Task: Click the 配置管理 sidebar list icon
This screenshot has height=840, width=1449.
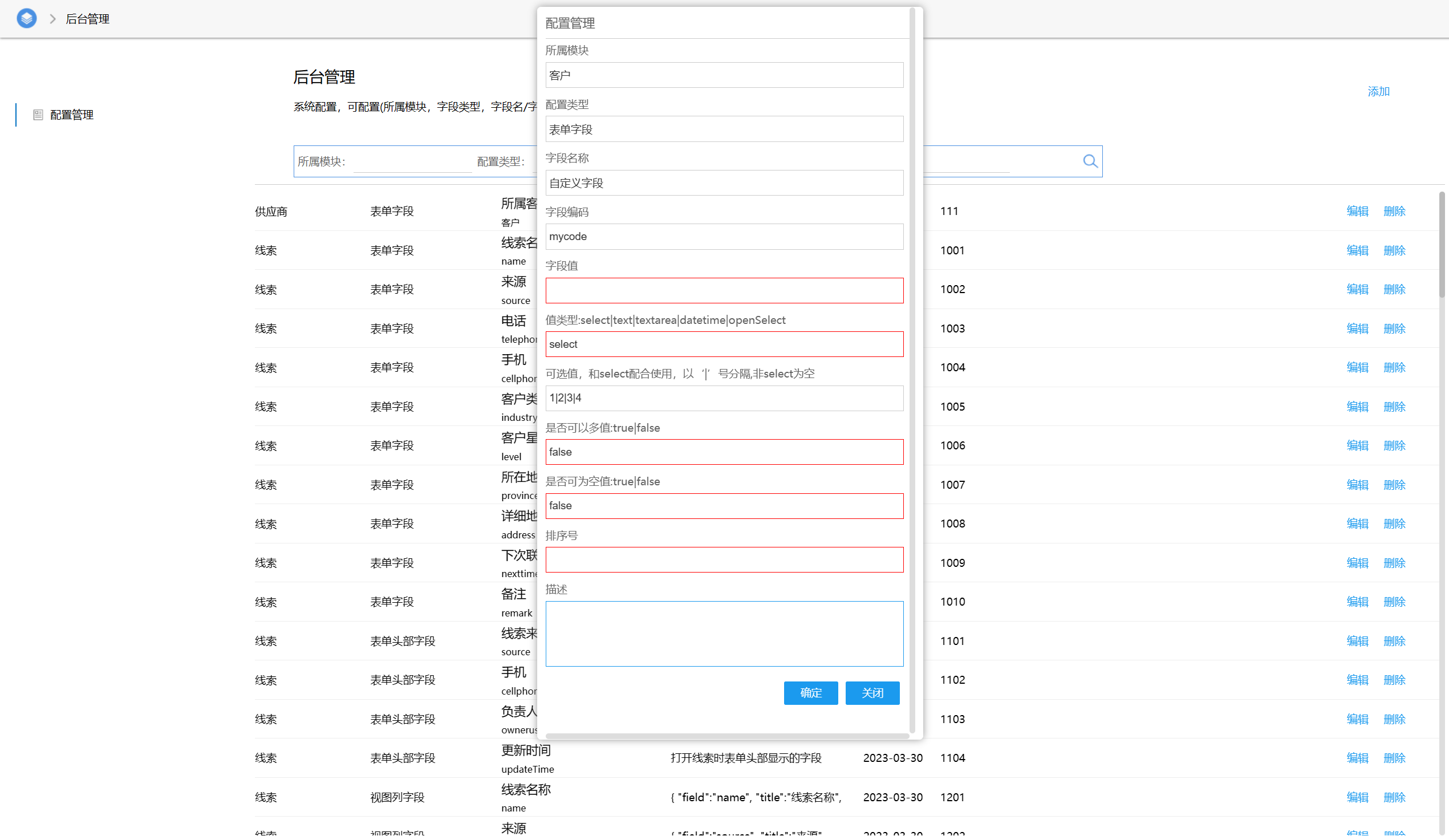Action: (38, 115)
